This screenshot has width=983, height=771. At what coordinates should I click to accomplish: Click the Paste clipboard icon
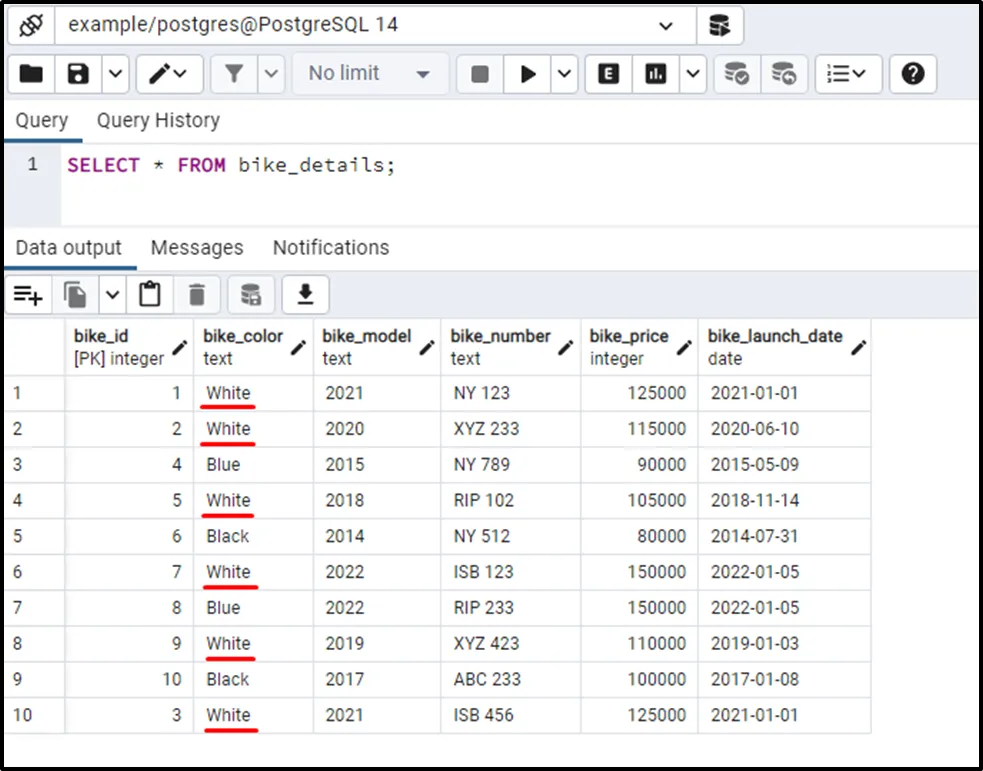click(x=150, y=294)
